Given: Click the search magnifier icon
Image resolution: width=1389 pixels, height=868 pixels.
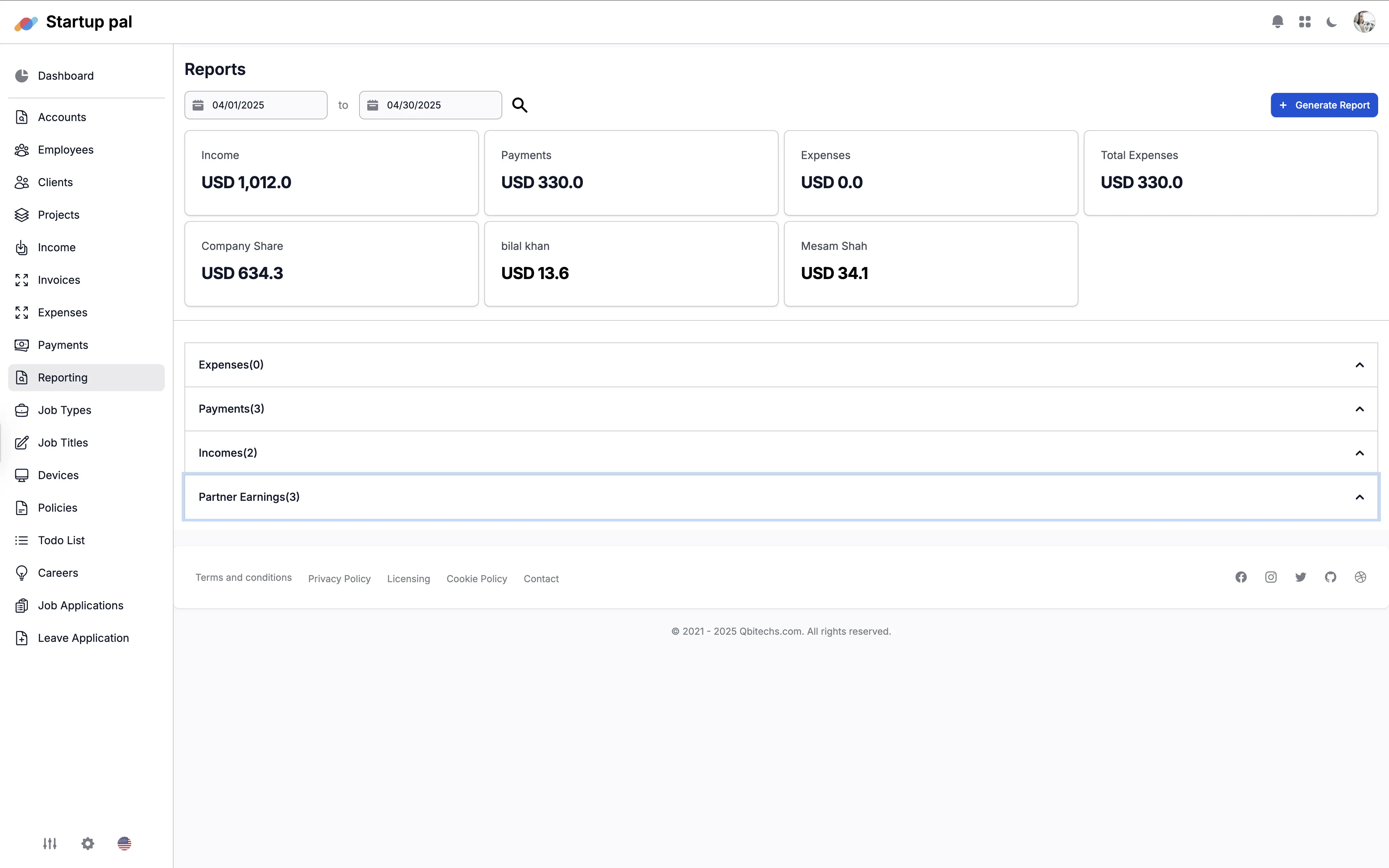Looking at the screenshot, I should (x=520, y=105).
